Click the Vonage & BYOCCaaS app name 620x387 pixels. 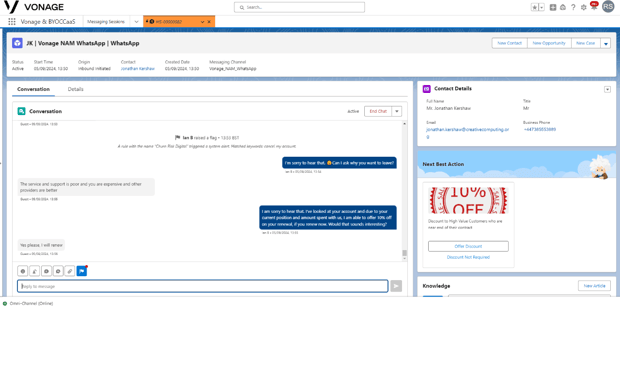(x=48, y=22)
